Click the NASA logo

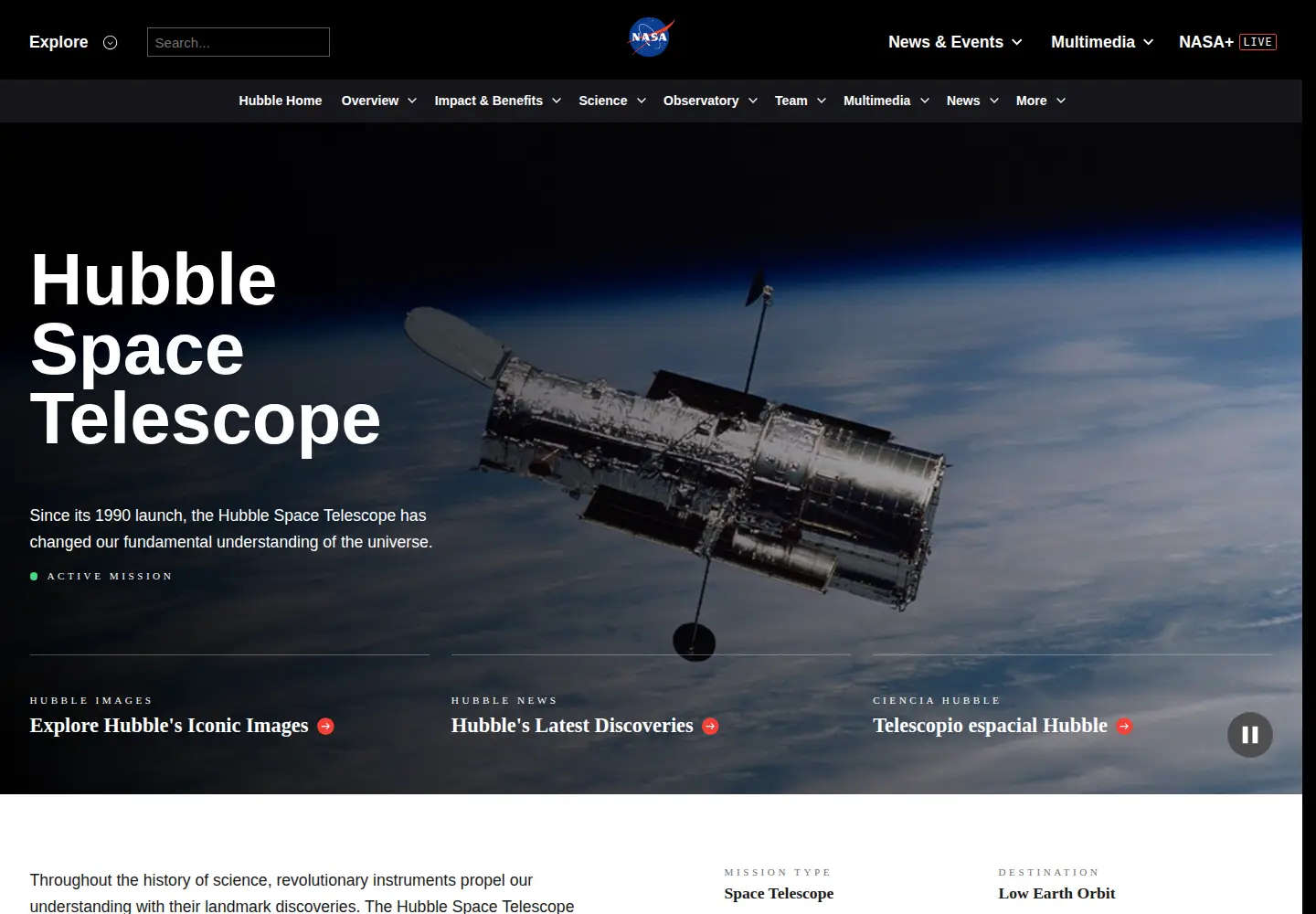pyautogui.click(x=651, y=37)
